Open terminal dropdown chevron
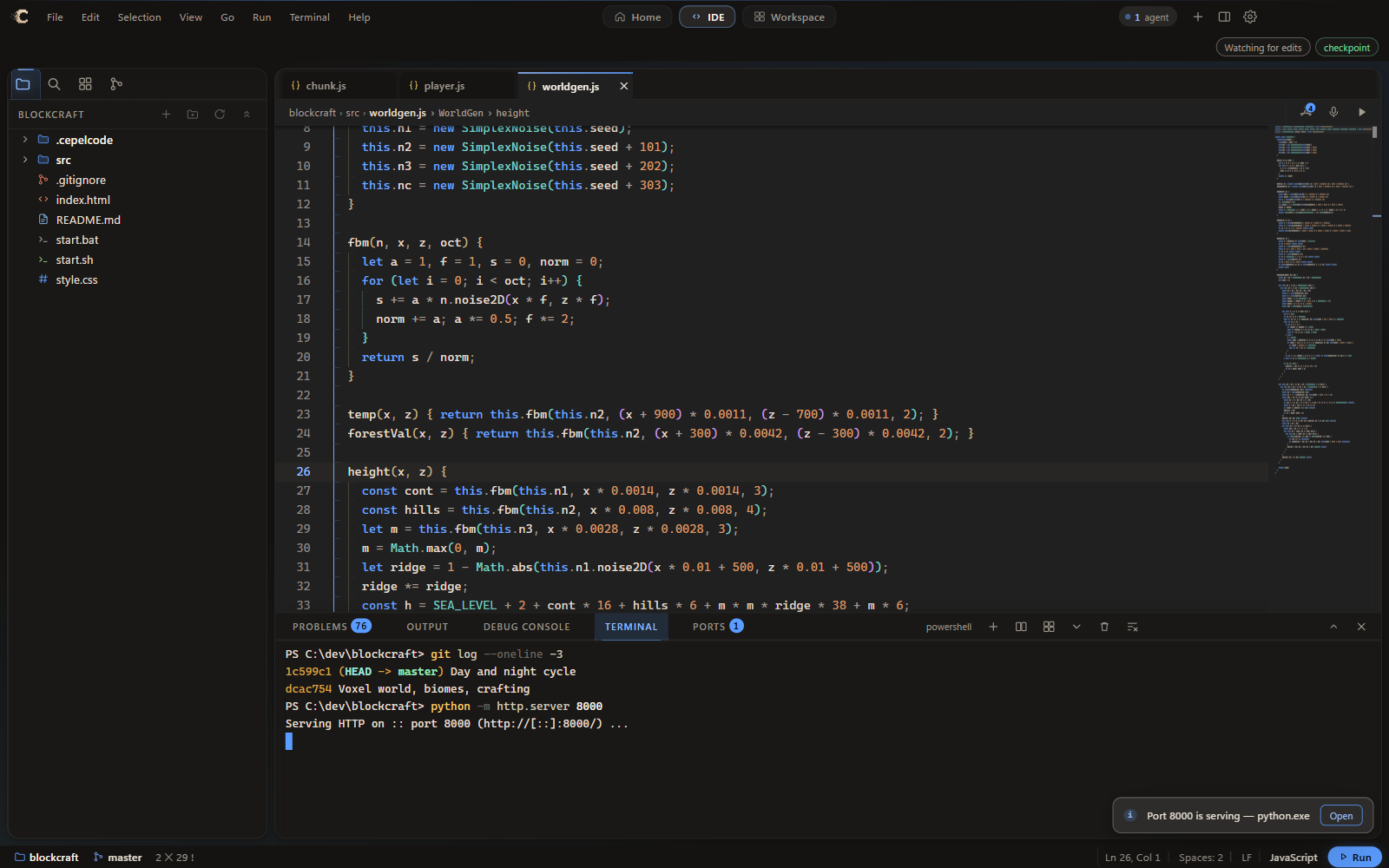 pos(1076,627)
